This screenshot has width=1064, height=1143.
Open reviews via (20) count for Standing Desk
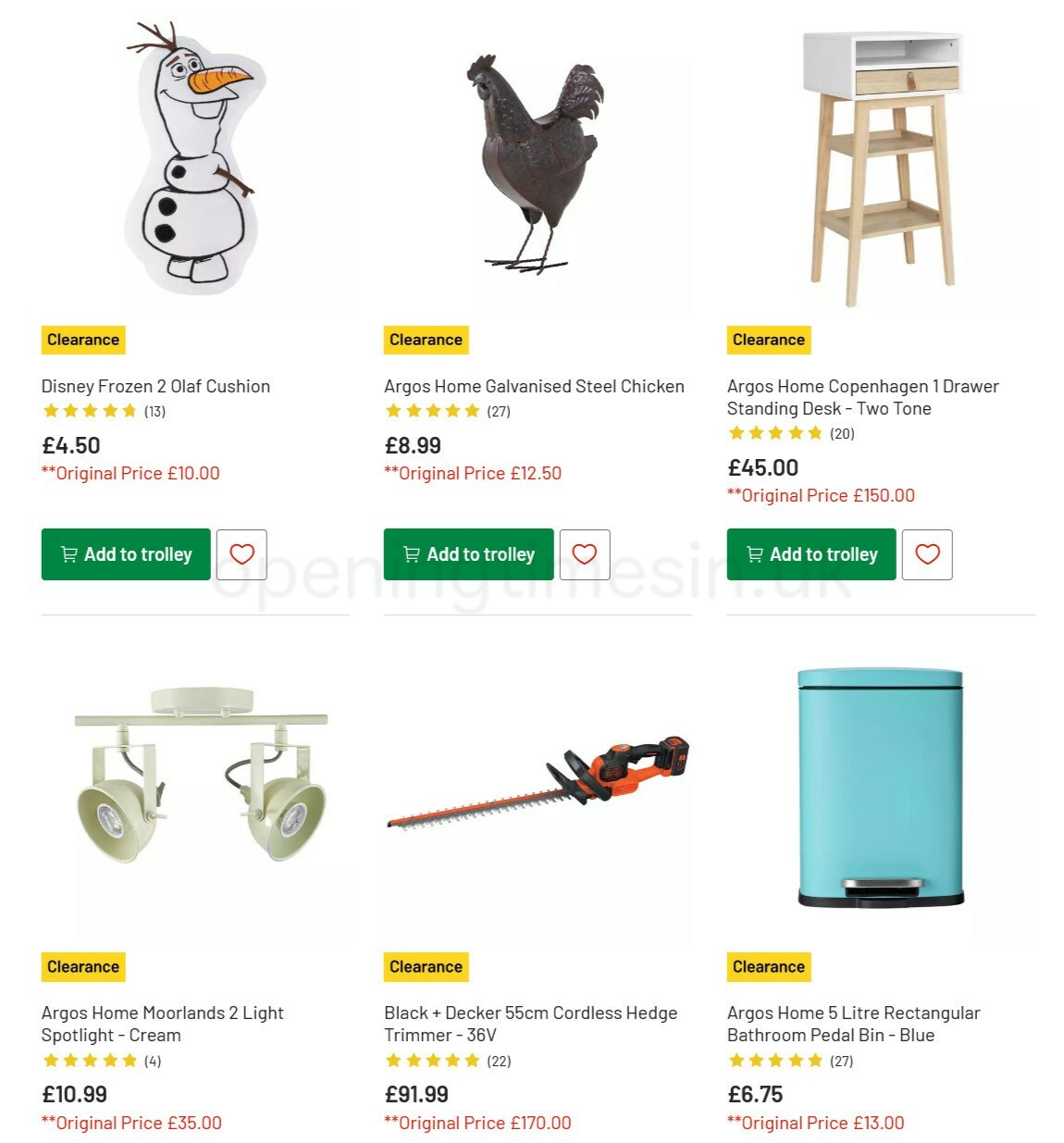click(x=843, y=432)
